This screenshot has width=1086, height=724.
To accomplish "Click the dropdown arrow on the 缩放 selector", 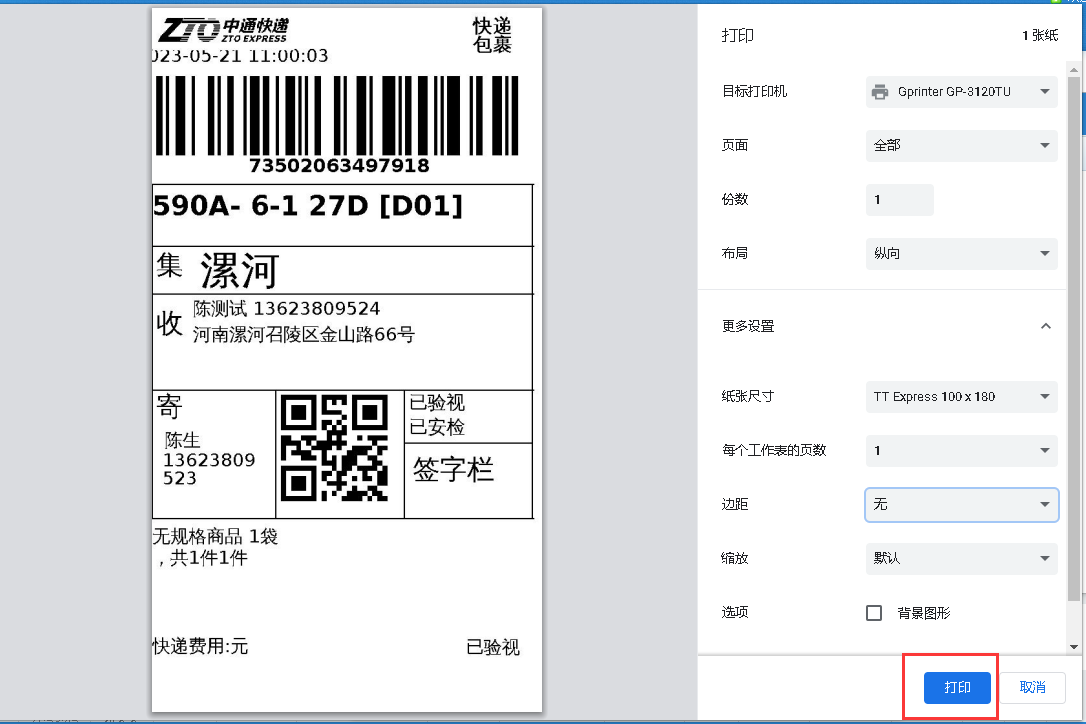I will [1046, 558].
